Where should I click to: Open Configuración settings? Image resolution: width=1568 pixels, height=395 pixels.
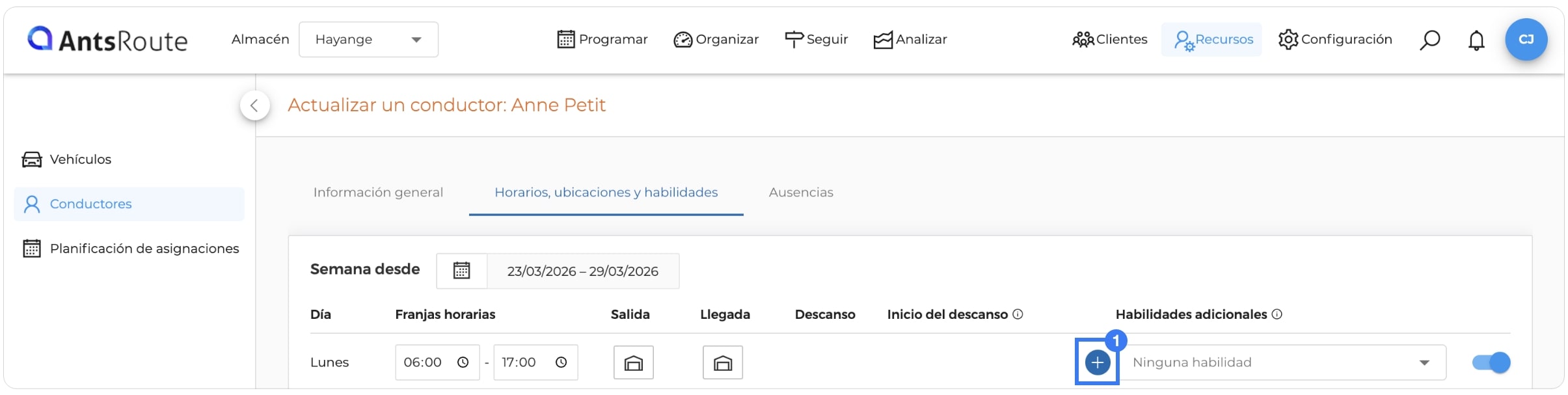click(x=1335, y=40)
